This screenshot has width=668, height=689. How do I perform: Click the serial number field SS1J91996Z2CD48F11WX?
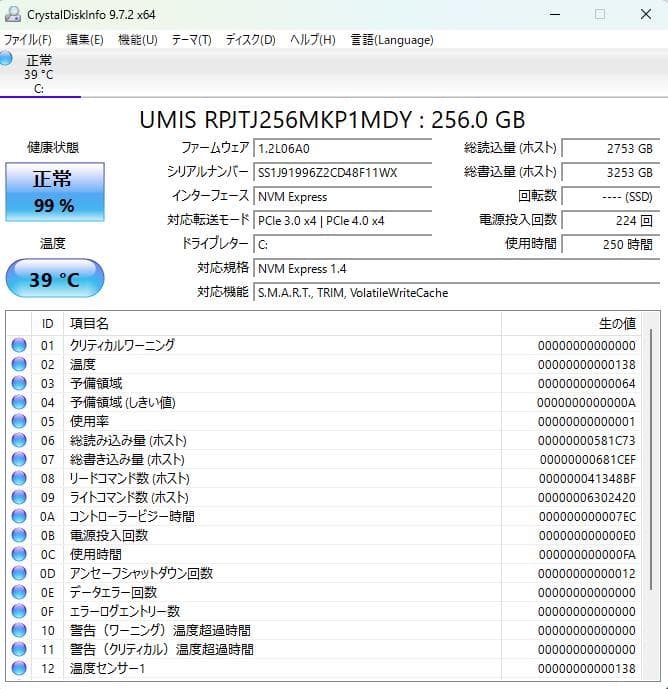(x=342, y=172)
